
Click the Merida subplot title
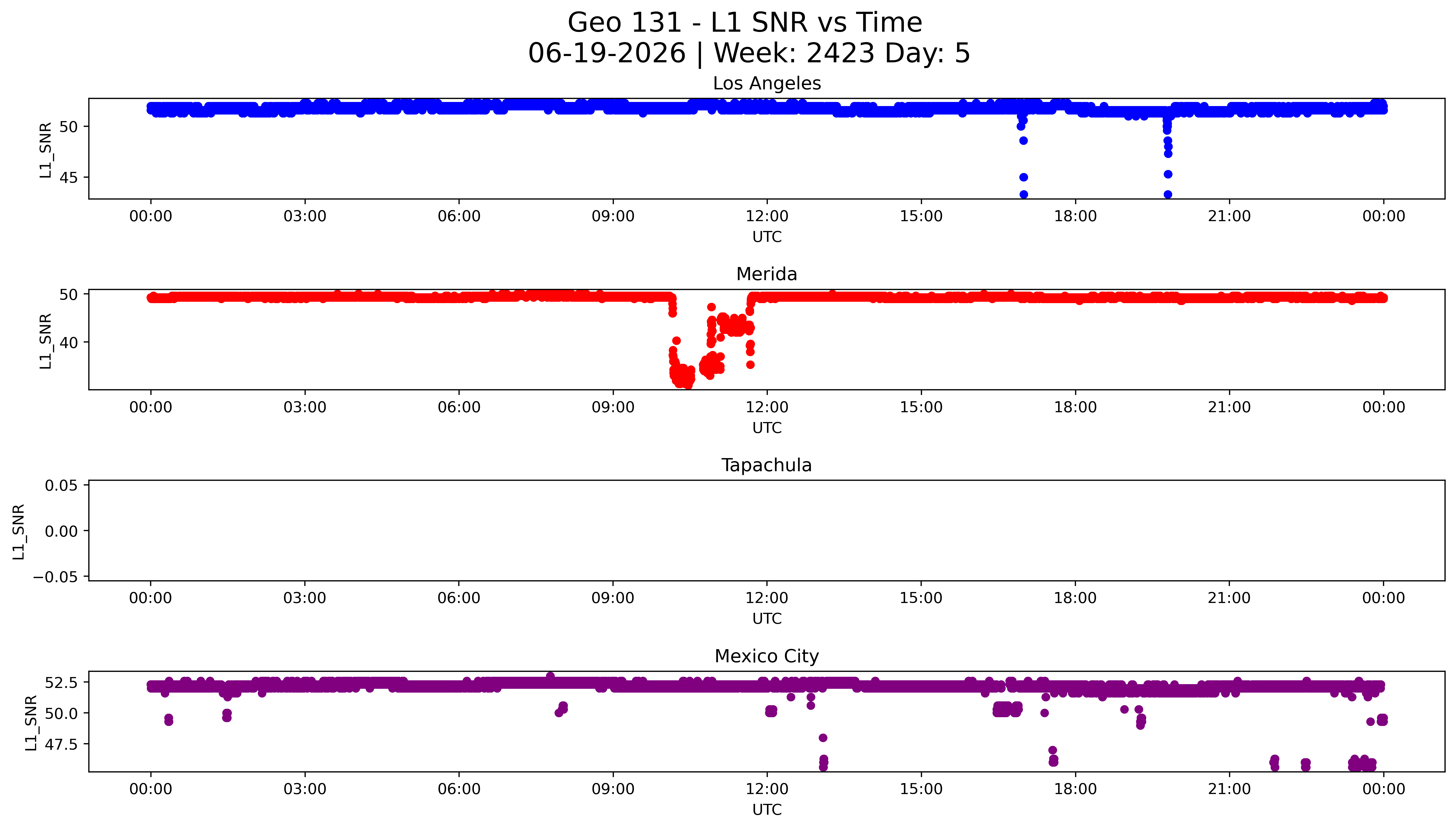pos(766,274)
